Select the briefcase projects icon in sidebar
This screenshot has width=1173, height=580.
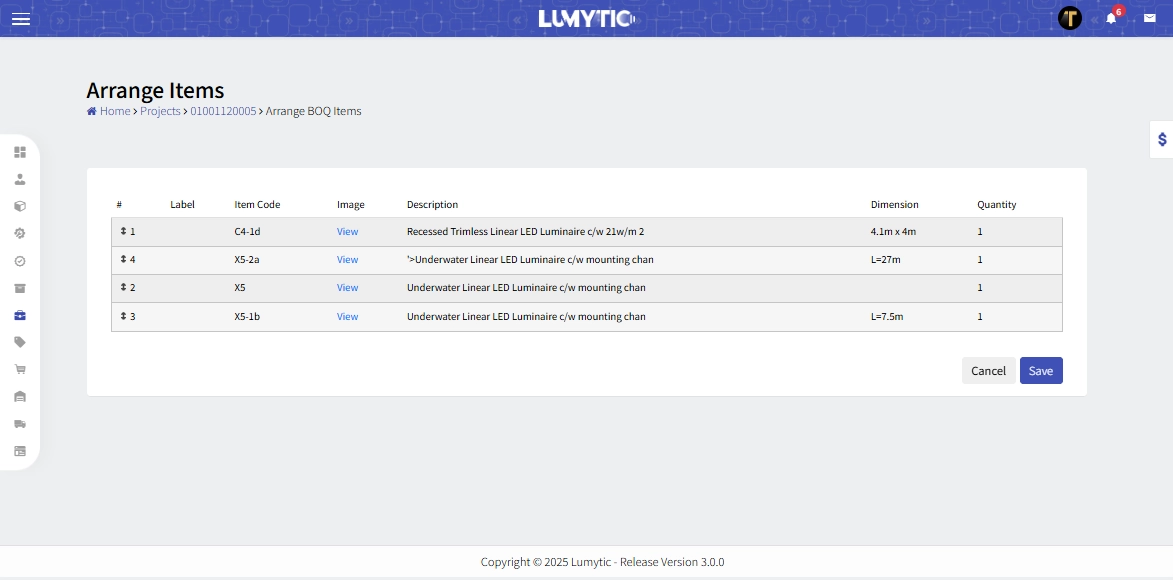(x=20, y=315)
